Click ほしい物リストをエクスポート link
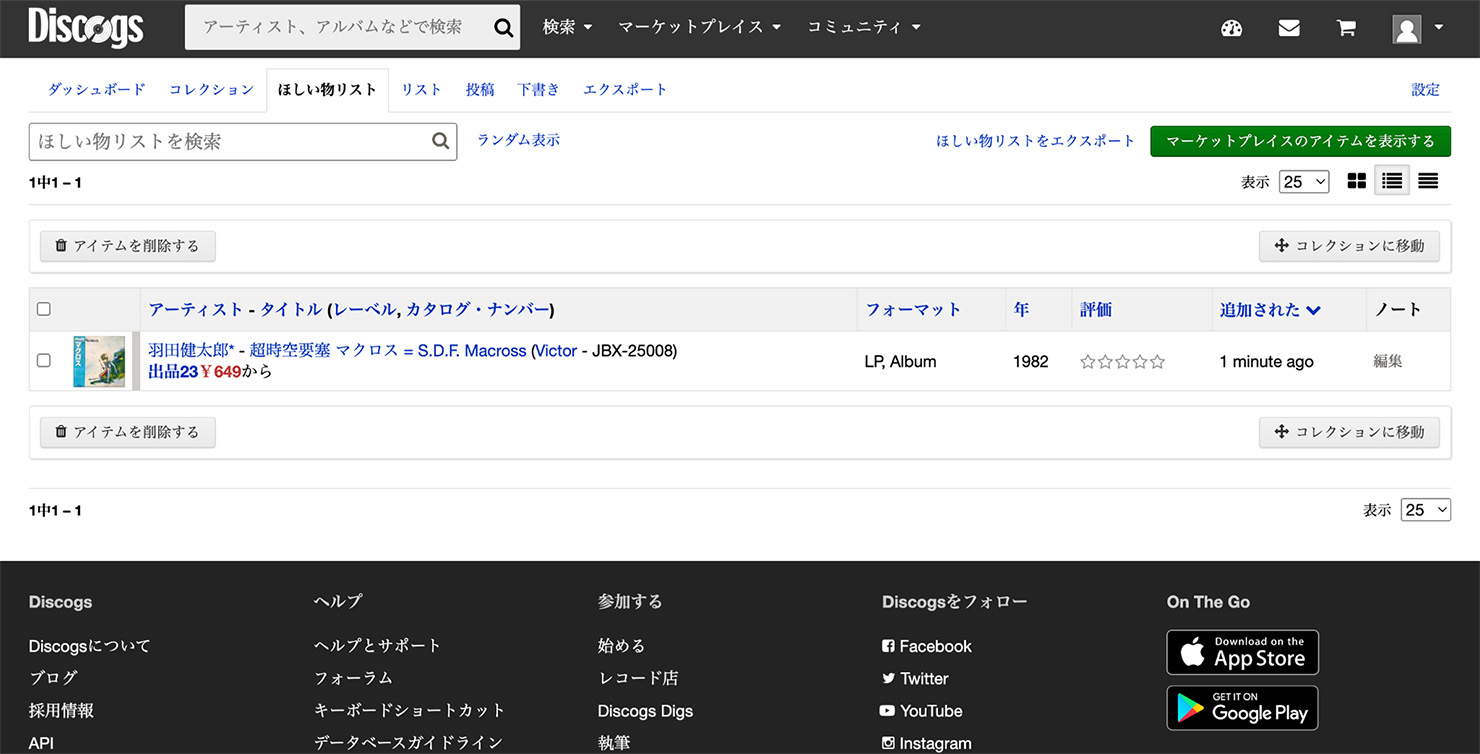1480x754 pixels. click(1036, 141)
